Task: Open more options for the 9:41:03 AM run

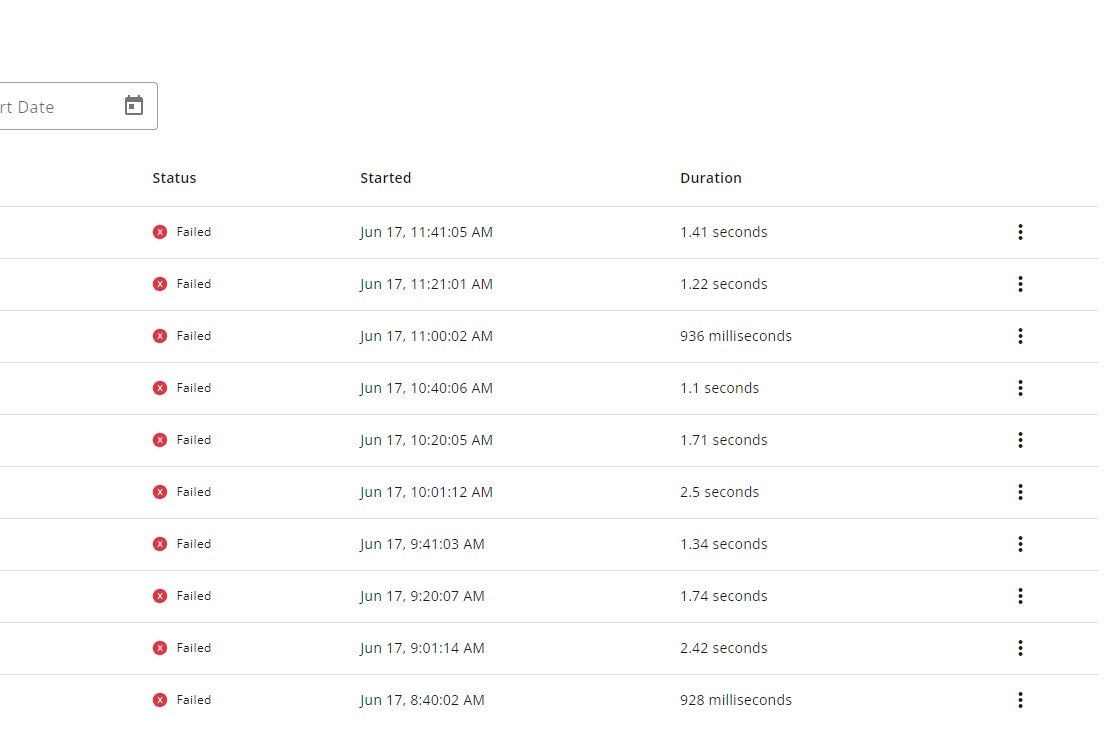Action: (1020, 544)
